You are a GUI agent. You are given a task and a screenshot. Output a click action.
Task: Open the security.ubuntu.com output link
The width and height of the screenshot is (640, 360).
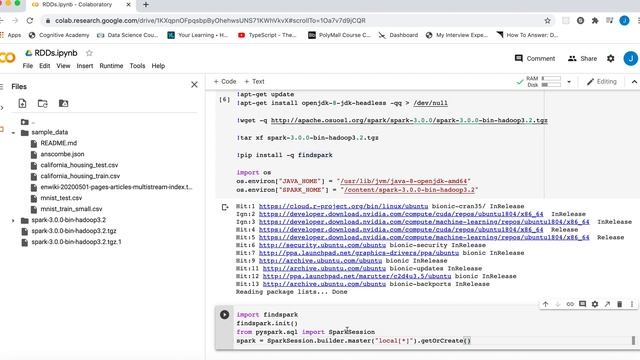tap(322, 245)
